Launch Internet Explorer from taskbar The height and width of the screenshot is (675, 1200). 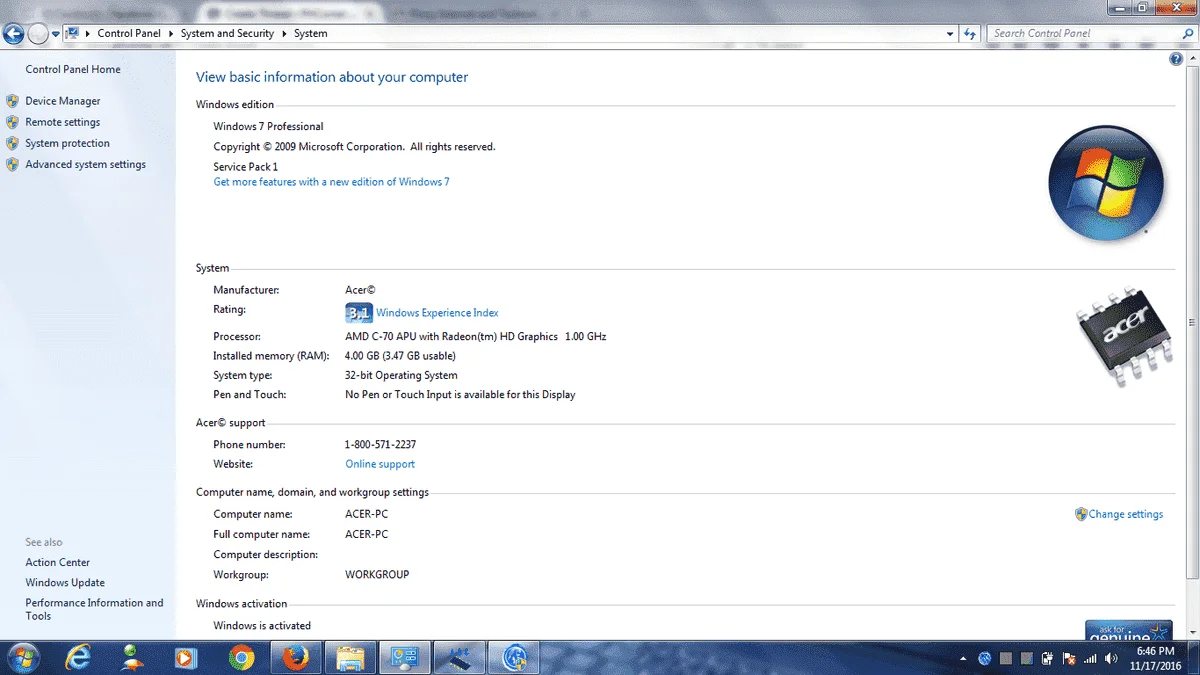click(78, 657)
